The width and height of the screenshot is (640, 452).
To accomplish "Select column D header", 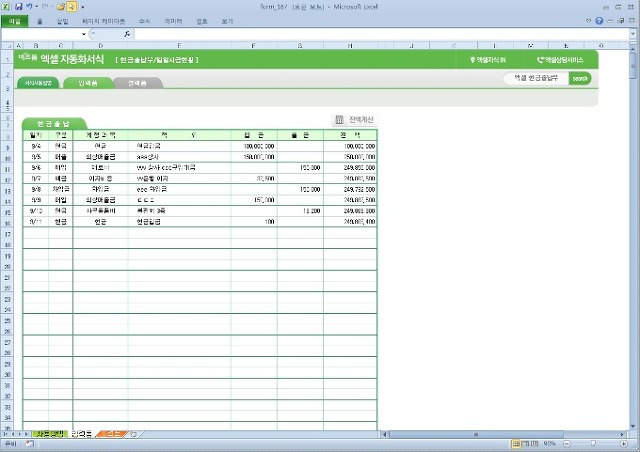I will [x=100, y=46].
